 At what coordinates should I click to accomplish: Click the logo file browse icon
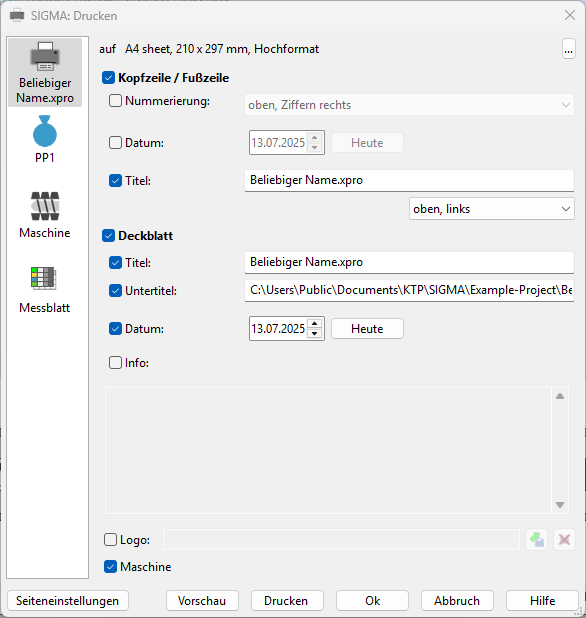(537, 540)
